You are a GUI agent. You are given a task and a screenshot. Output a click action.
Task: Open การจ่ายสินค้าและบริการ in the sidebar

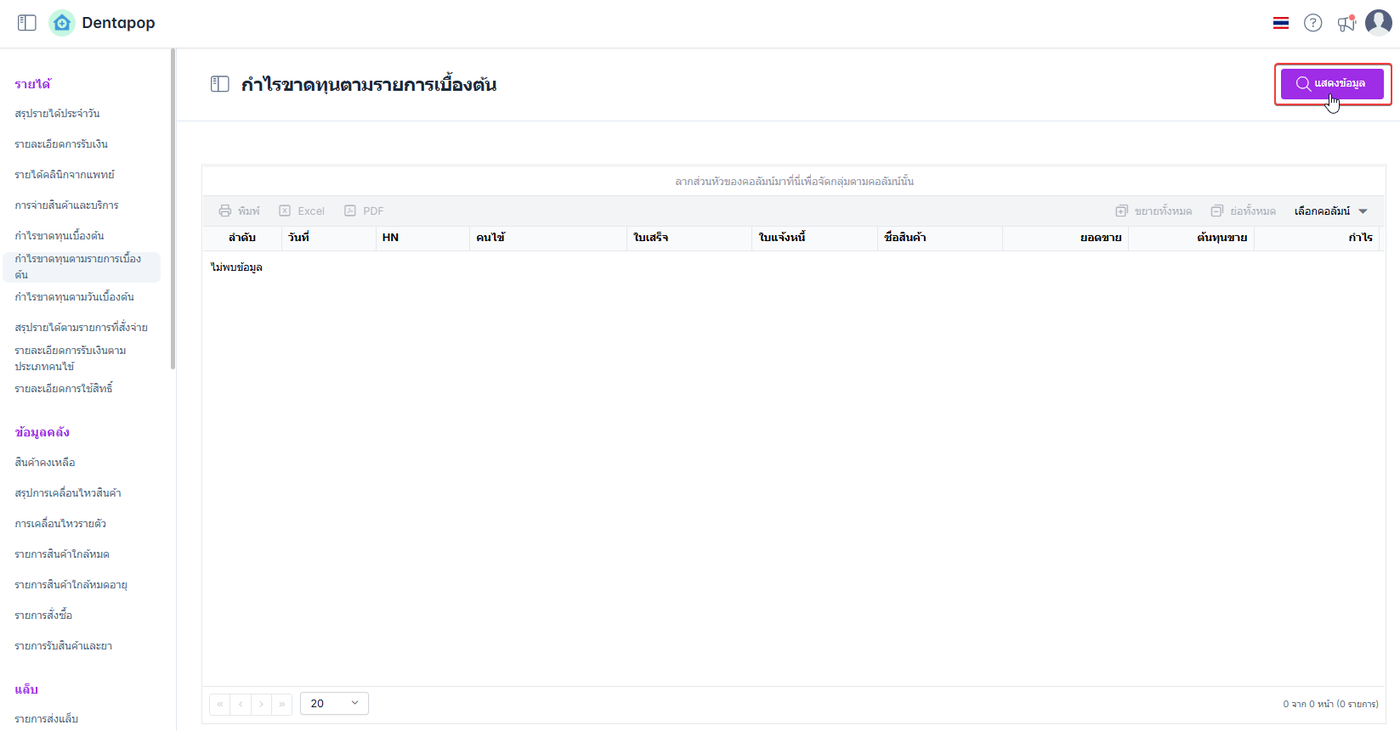click(67, 205)
